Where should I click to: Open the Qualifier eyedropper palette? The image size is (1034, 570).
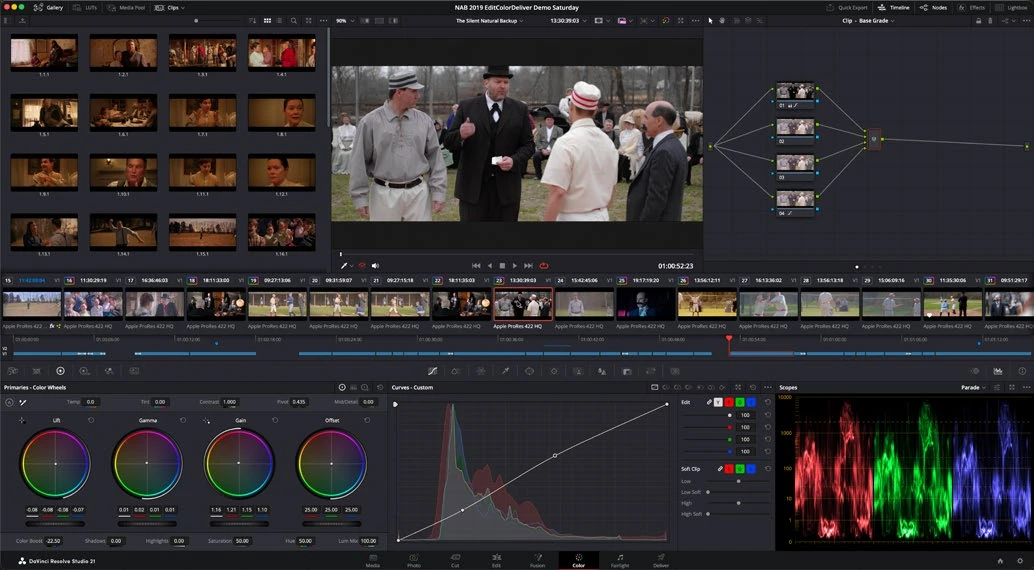[x=505, y=371]
